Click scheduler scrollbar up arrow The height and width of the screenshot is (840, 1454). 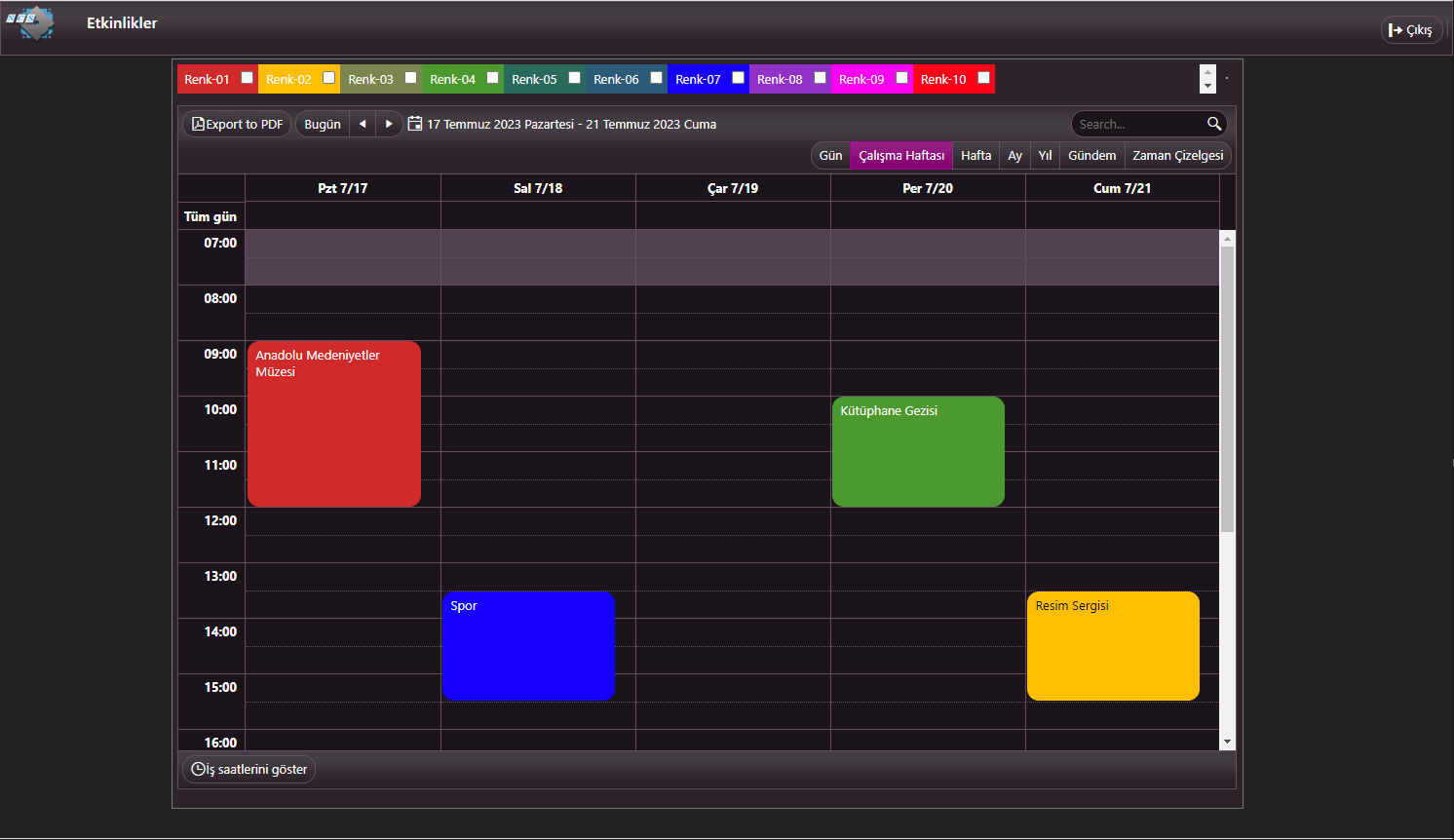[x=1227, y=238]
